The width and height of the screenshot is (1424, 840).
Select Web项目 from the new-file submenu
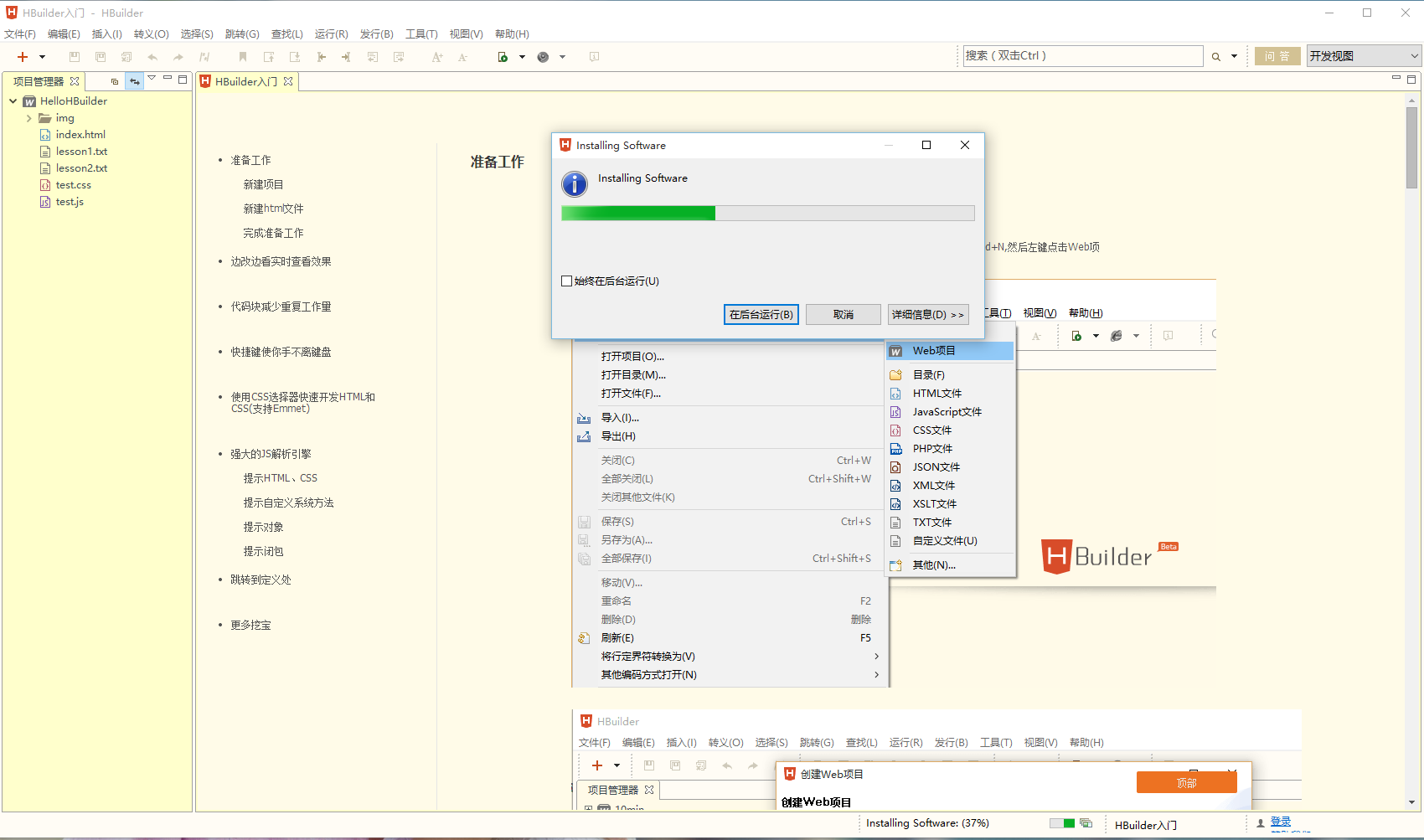tap(933, 350)
